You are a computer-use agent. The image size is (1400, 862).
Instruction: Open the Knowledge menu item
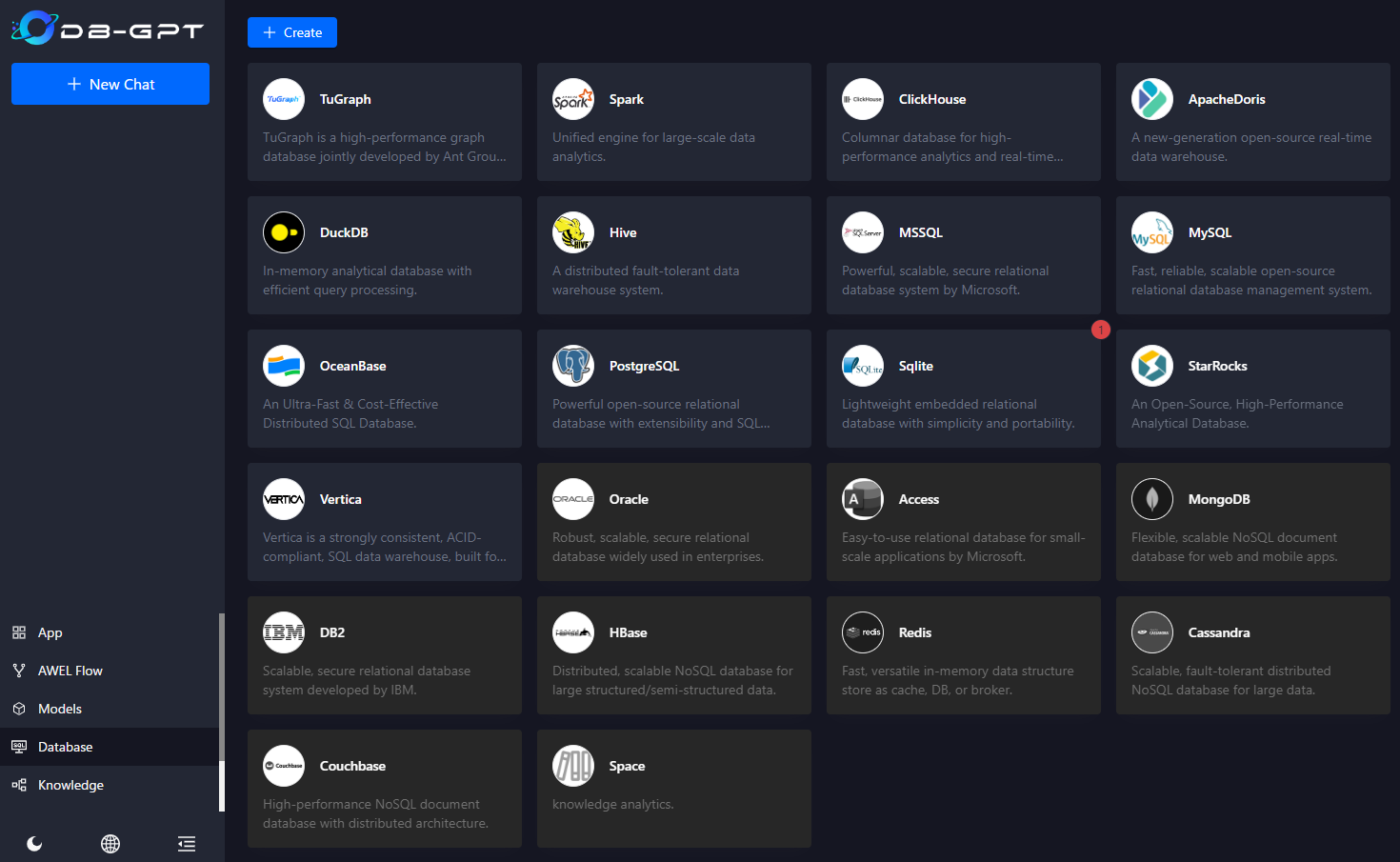110,785
